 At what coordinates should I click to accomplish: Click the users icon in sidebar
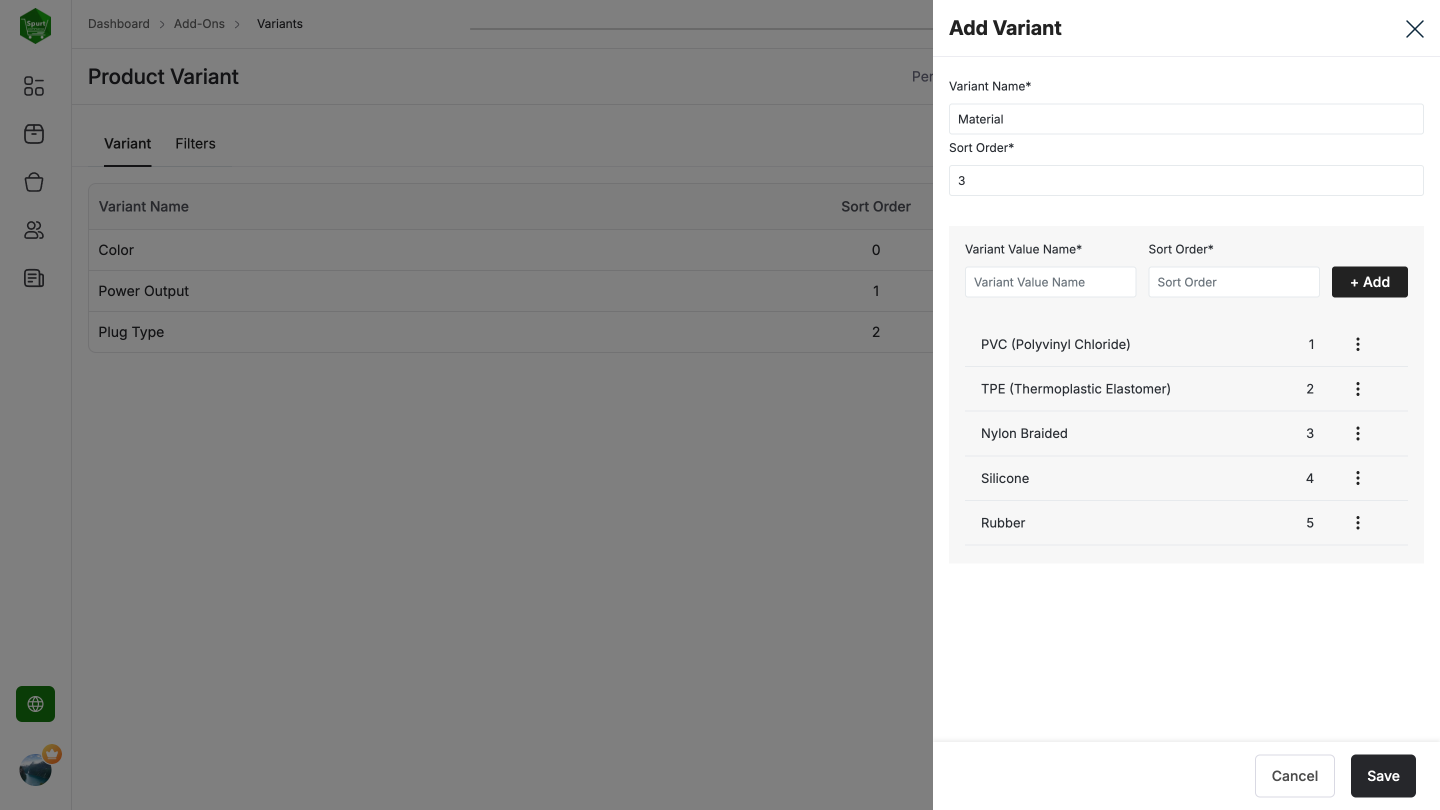click(x=33, y=230)
